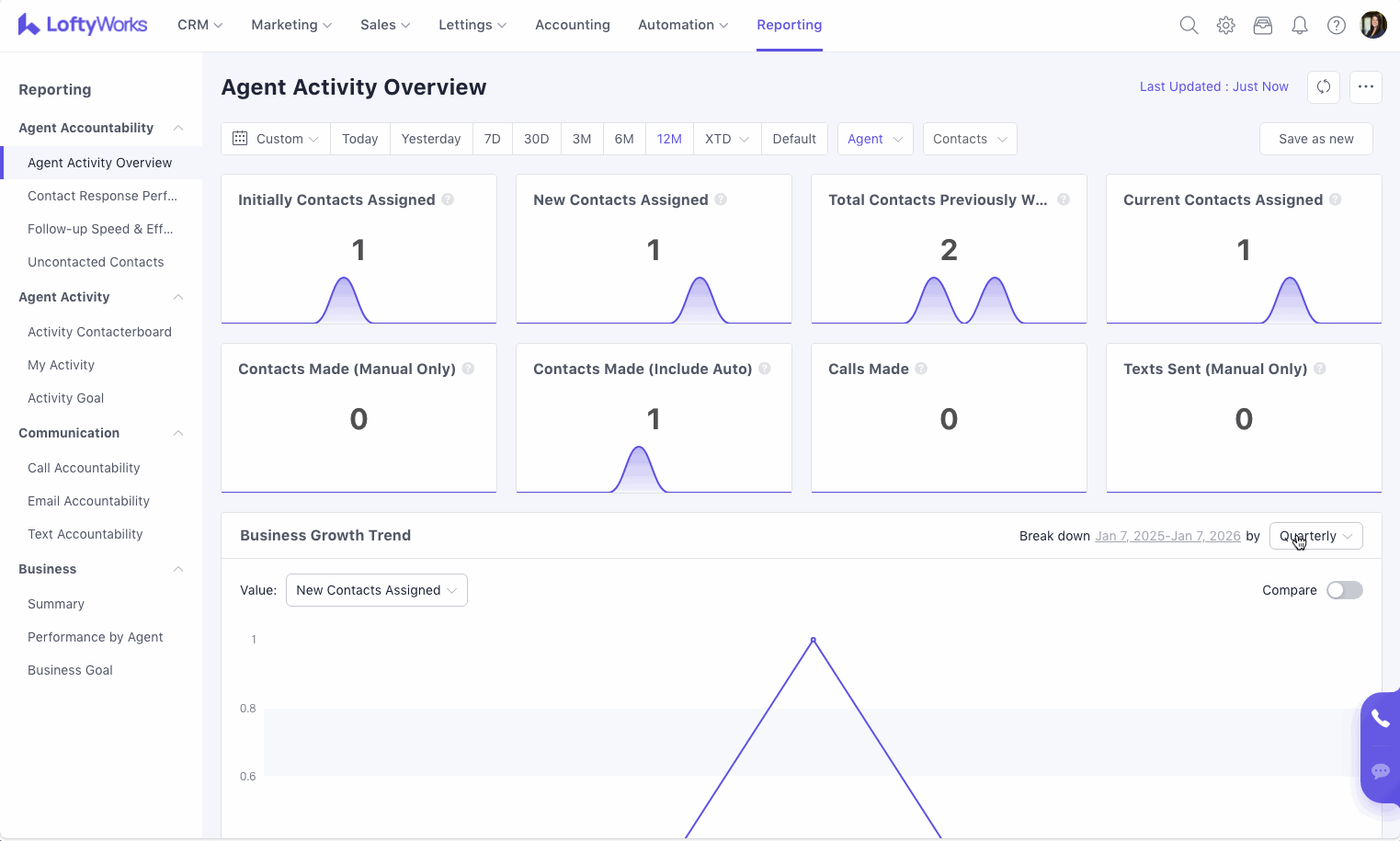The height and width of the screenshot is (841, 1400).
Task: Collapse the Agent Accountability section
Action: 178,128
